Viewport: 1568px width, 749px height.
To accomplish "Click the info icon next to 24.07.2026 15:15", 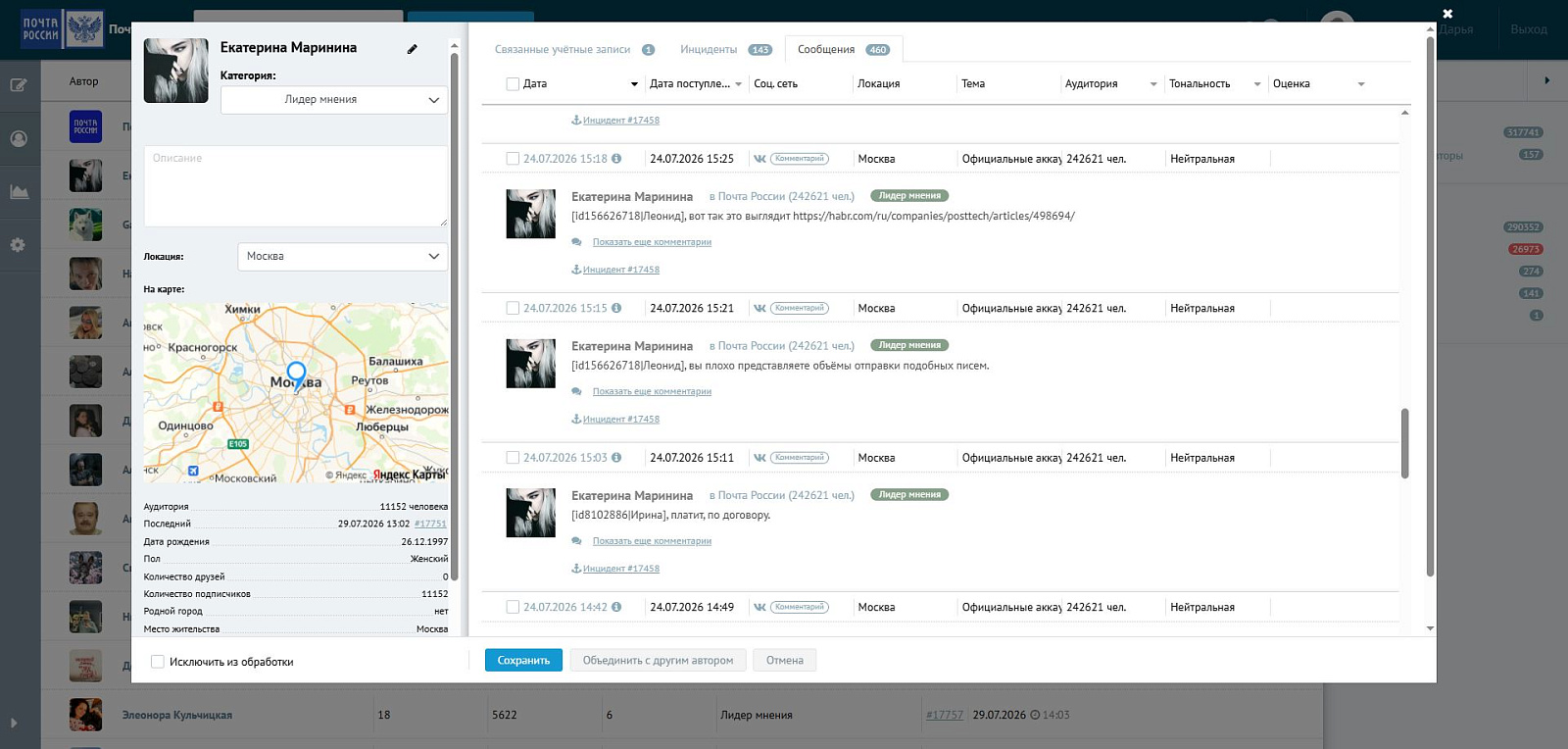I will pos(616,308).
